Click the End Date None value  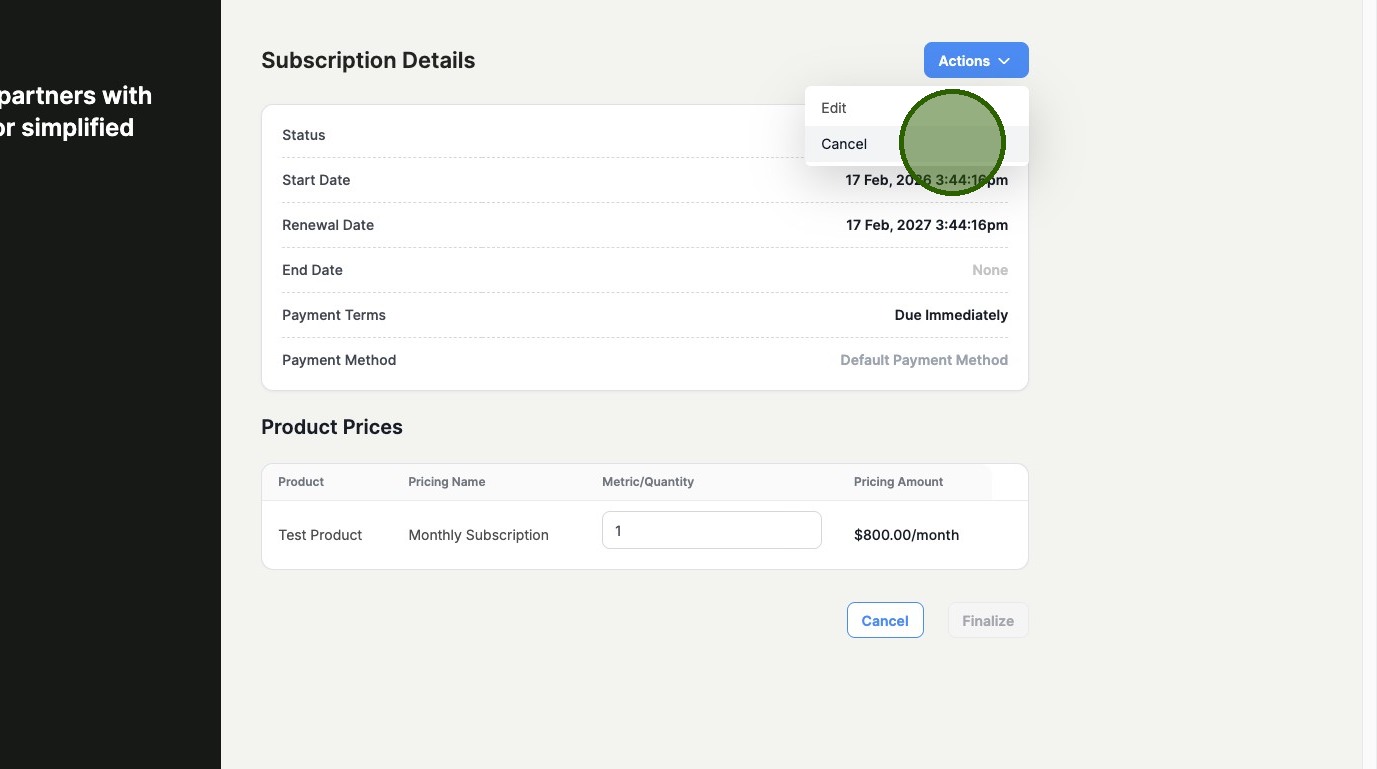[x=989, y=270]
